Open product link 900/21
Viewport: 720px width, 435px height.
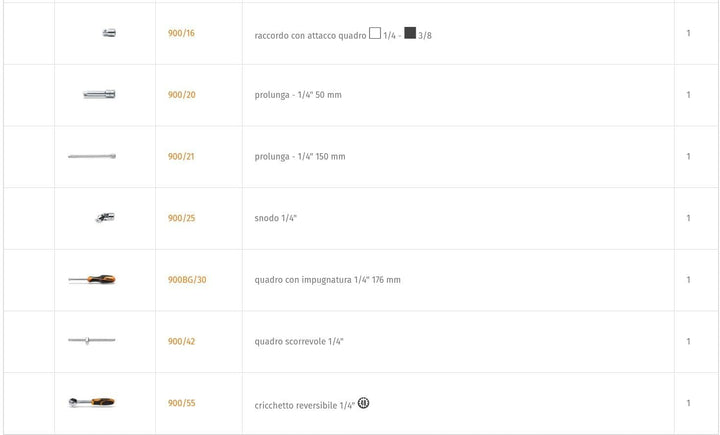[181, 156]
